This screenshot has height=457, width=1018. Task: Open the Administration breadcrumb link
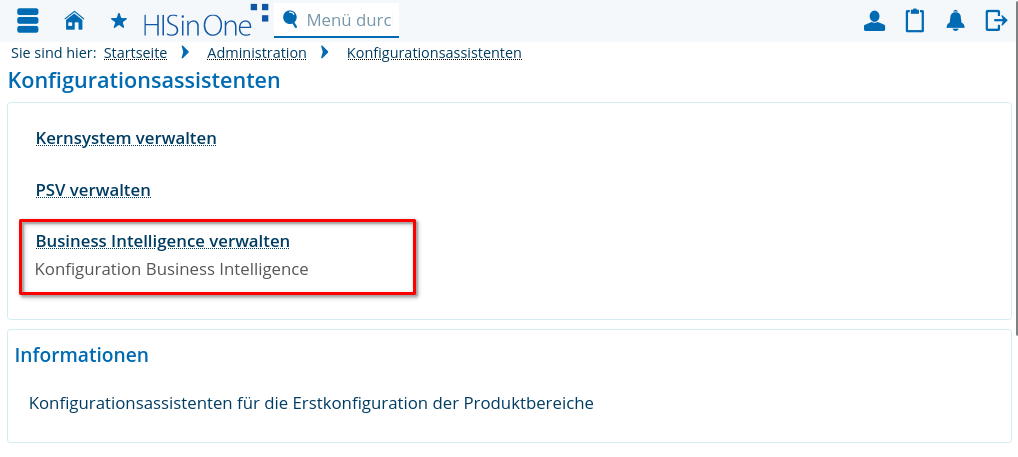(x=256, y=53)
